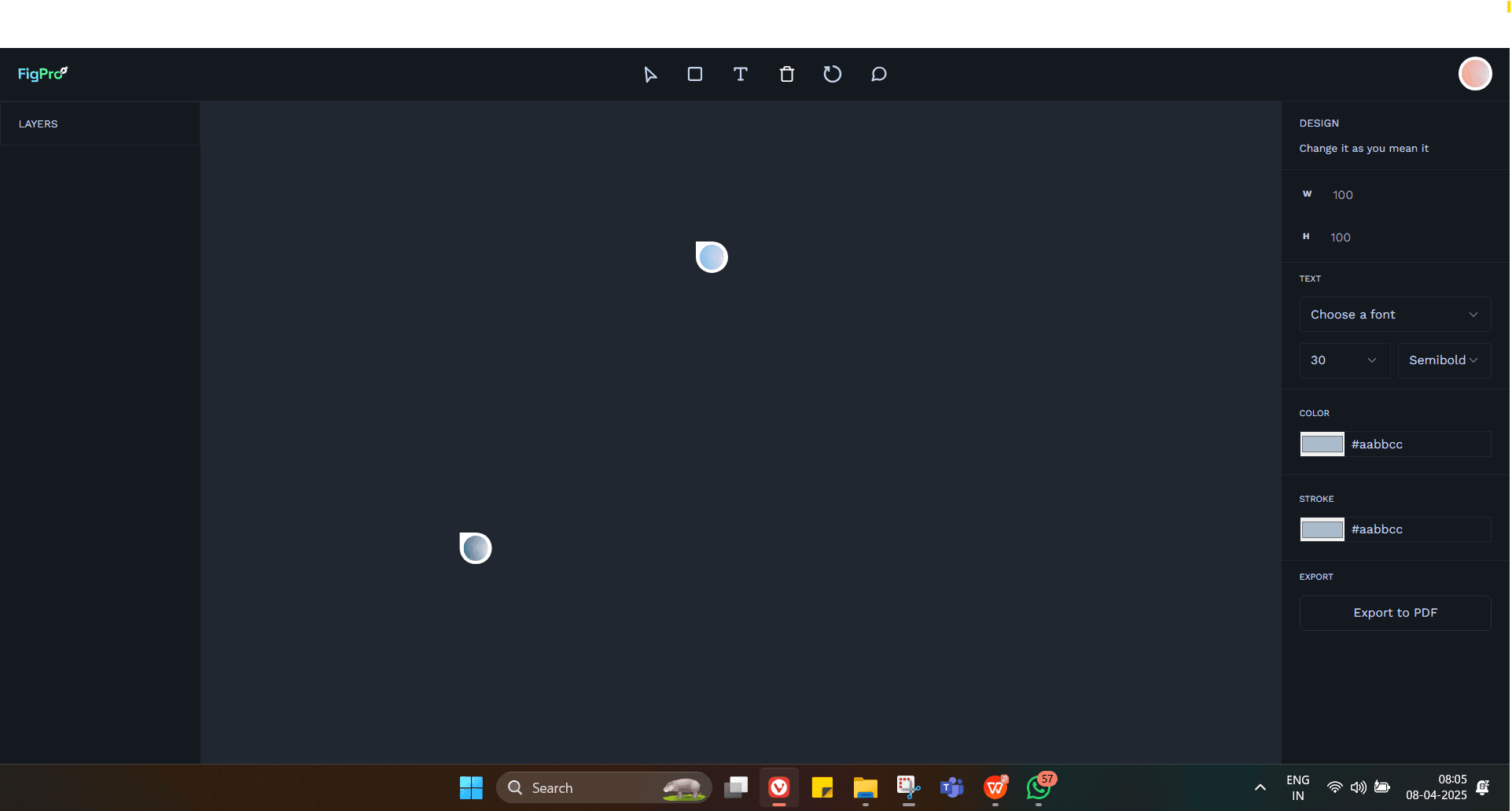Click the stroke color swatch
Viewport: 1512px width, 811px height.
(1322, 529)
